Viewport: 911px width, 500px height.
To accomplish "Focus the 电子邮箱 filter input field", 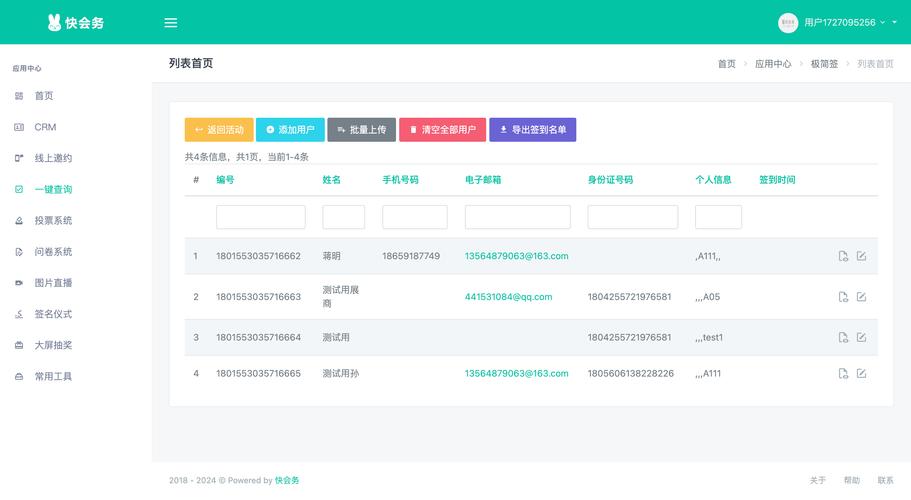I will 517,217.
